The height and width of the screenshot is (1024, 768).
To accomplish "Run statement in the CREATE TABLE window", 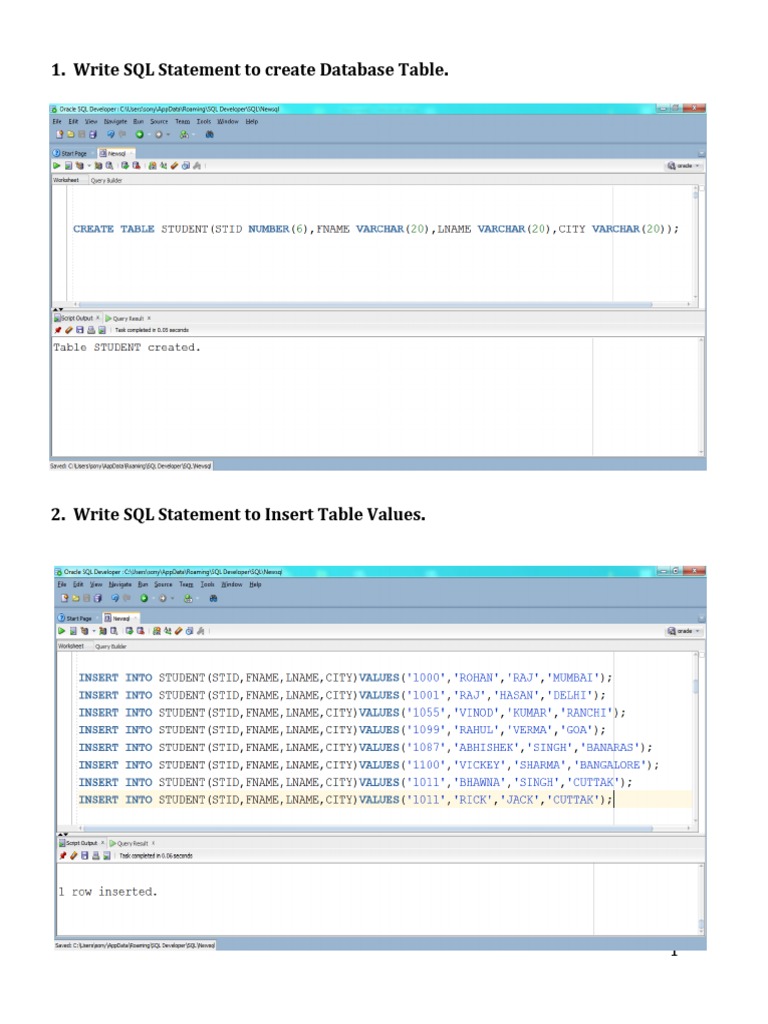I will tap(57, 166).
